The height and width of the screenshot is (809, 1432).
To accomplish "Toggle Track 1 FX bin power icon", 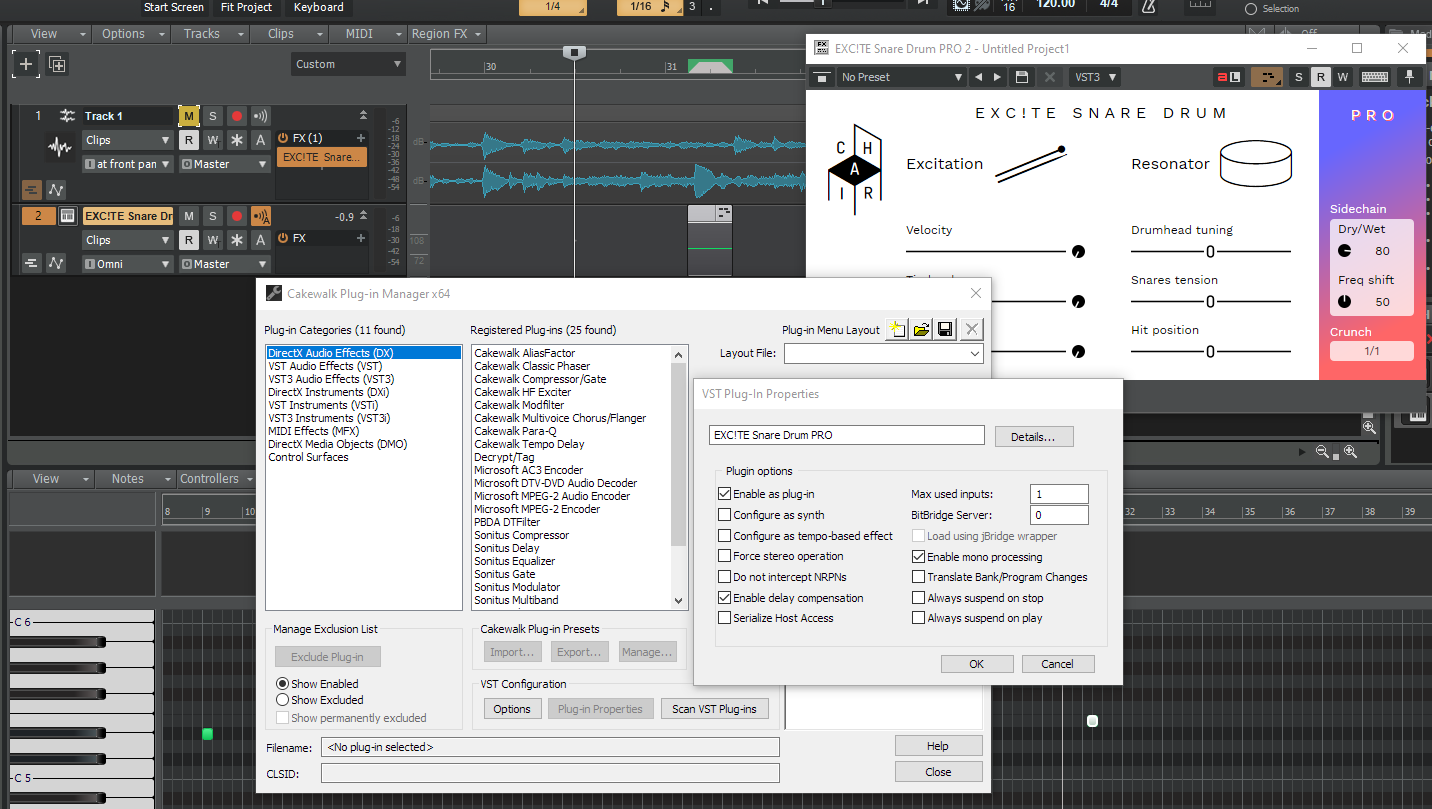I will (x=283, y=138).
